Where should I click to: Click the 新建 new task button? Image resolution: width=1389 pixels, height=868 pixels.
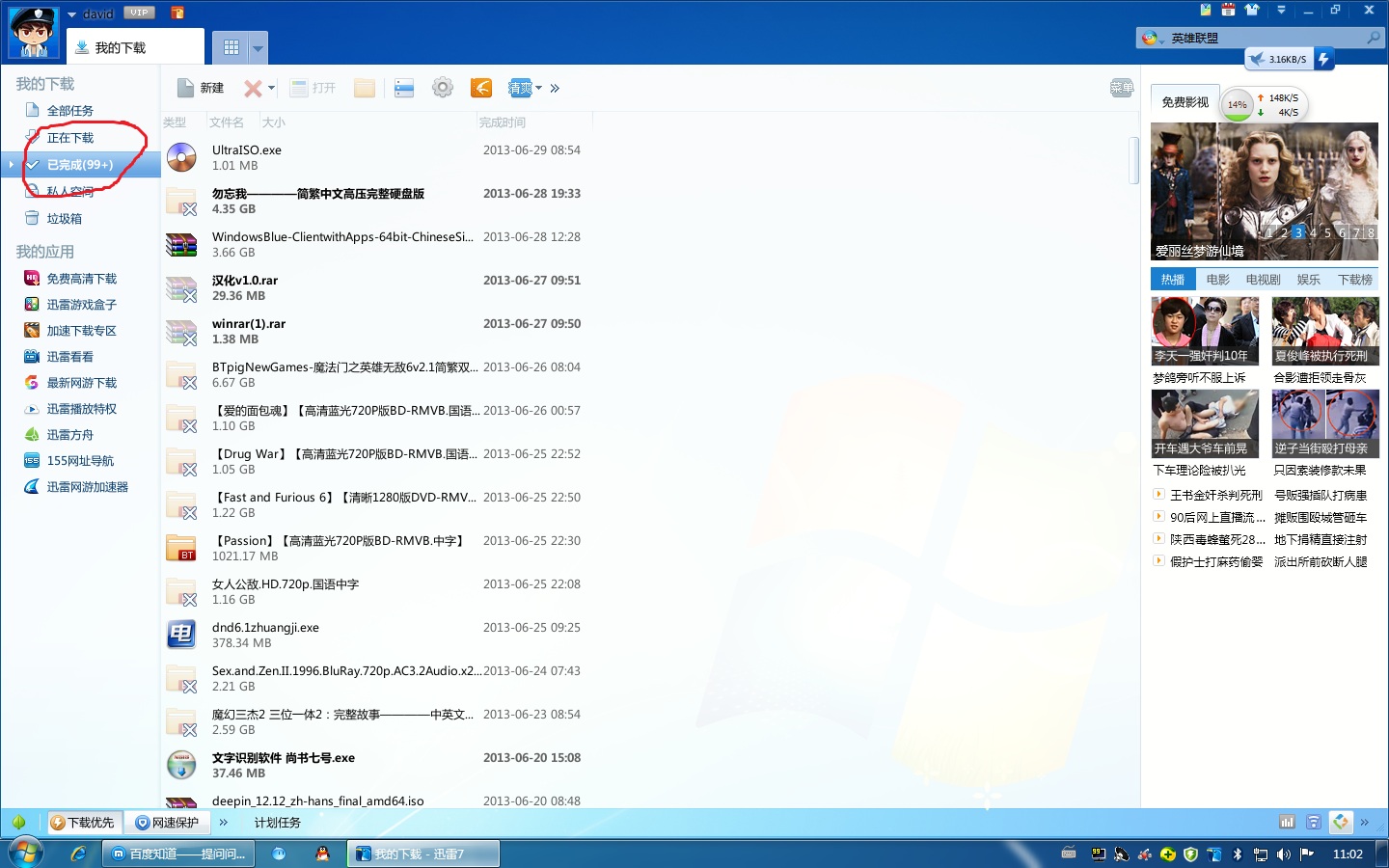pos(201,88)
